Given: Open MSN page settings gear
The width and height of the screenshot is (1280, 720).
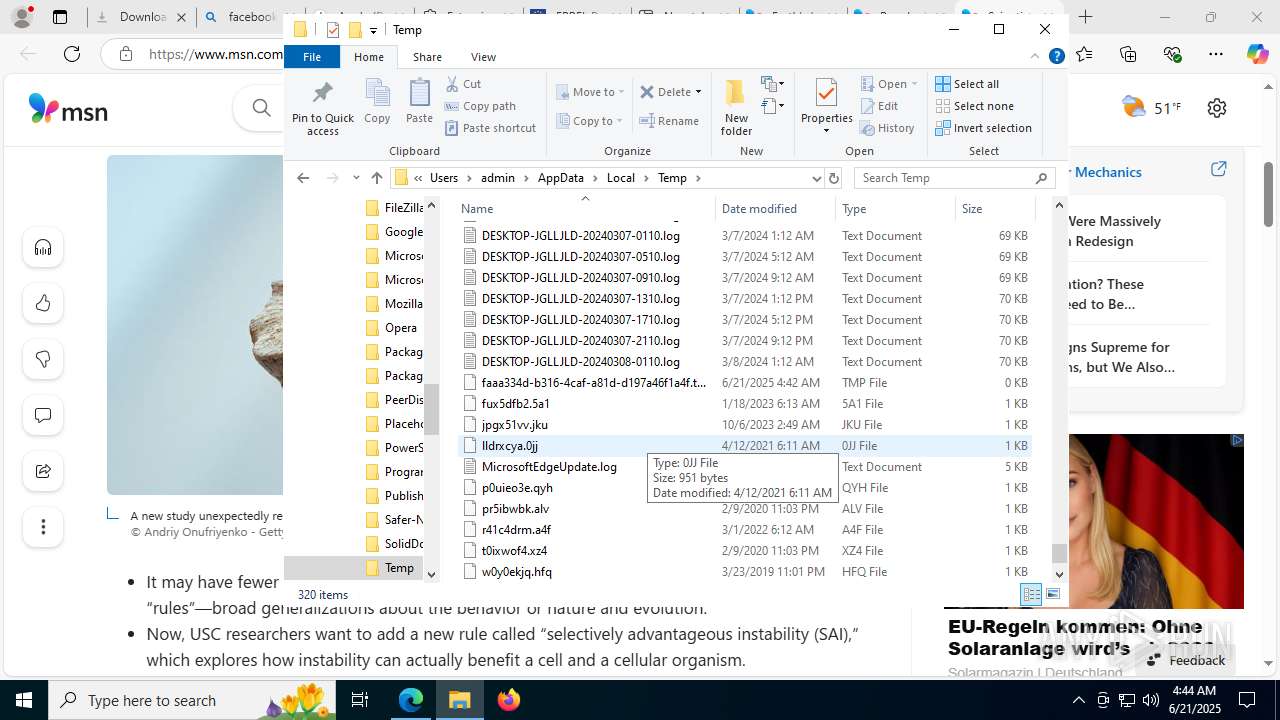Looking at the screenshot, I should pyautogui.click(x=1217, y=108).
